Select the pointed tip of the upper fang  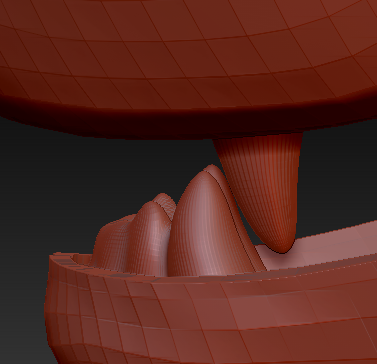[x=282, y=245]
